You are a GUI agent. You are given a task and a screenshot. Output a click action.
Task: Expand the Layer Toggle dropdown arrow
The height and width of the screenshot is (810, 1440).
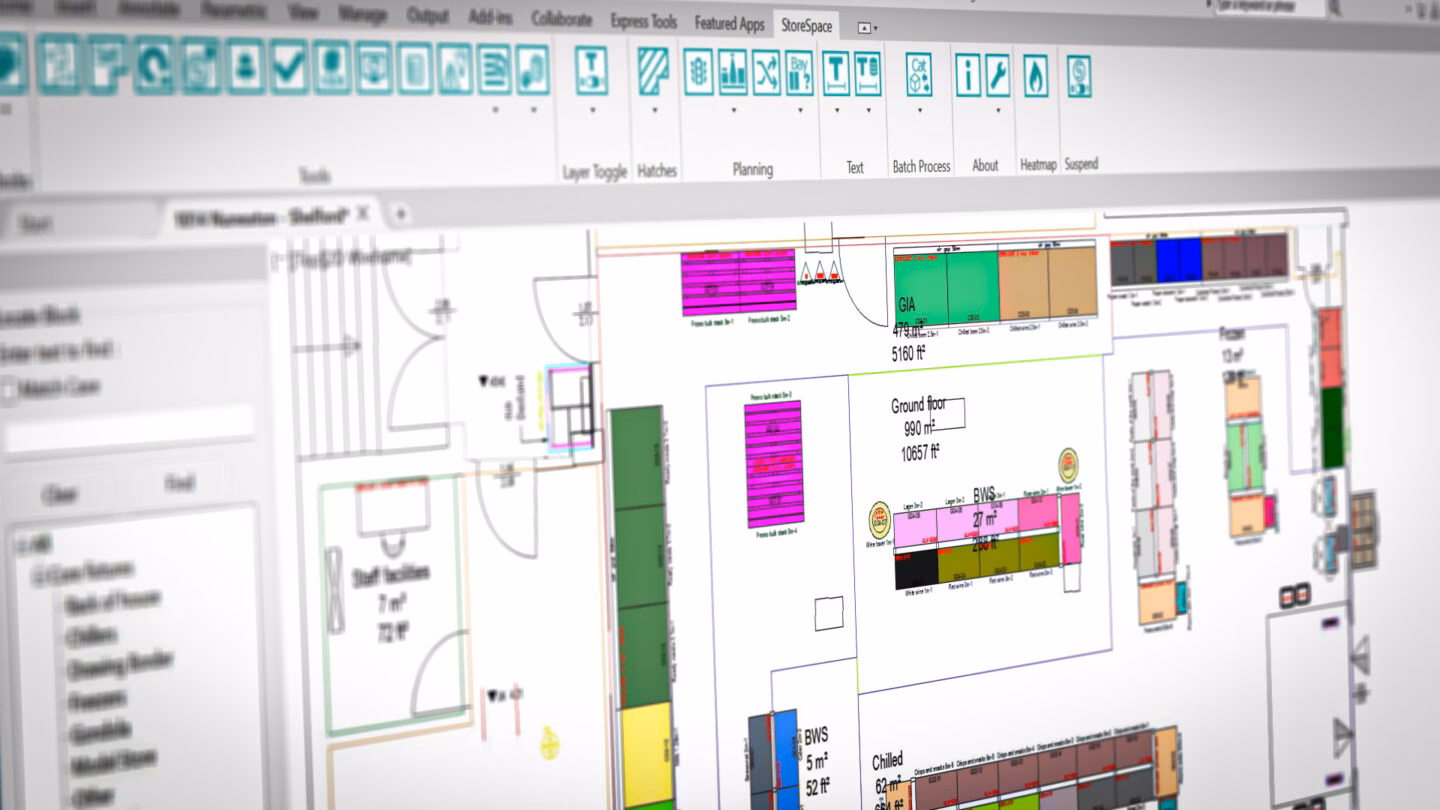(592, 110)
